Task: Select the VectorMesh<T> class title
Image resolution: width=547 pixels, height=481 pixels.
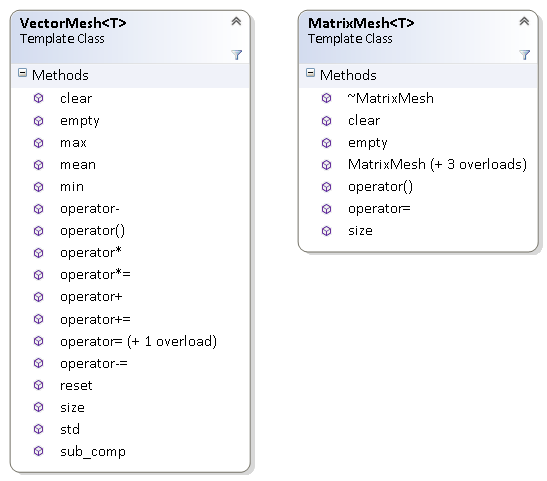Action: tap(73, 23)
